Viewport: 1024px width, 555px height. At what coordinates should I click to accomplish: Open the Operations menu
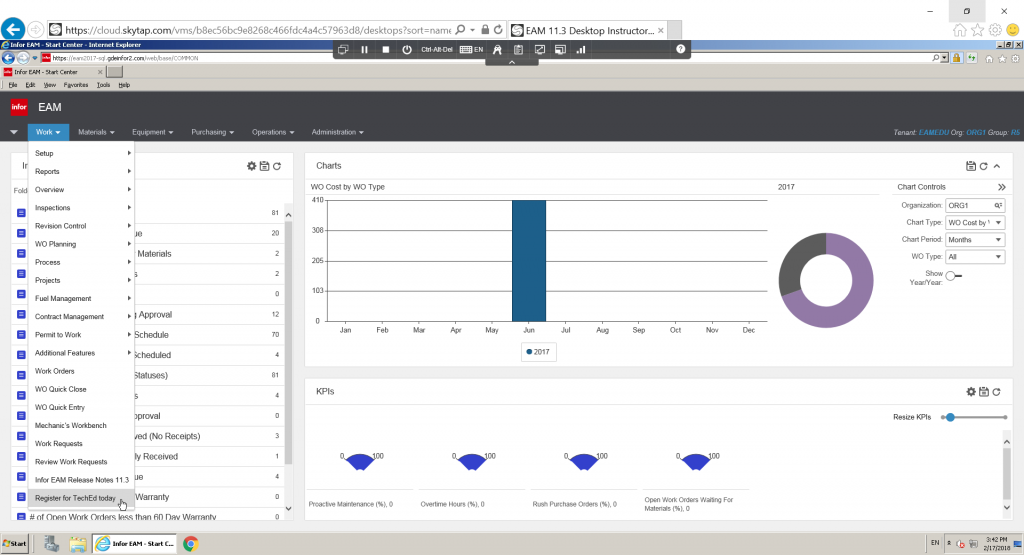(x=273, y=132)
